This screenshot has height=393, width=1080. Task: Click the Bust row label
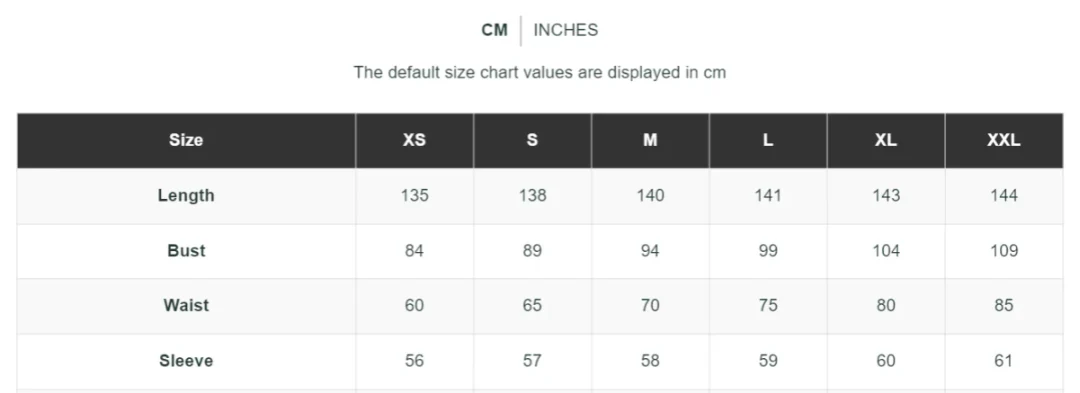(x=186, y=251)
